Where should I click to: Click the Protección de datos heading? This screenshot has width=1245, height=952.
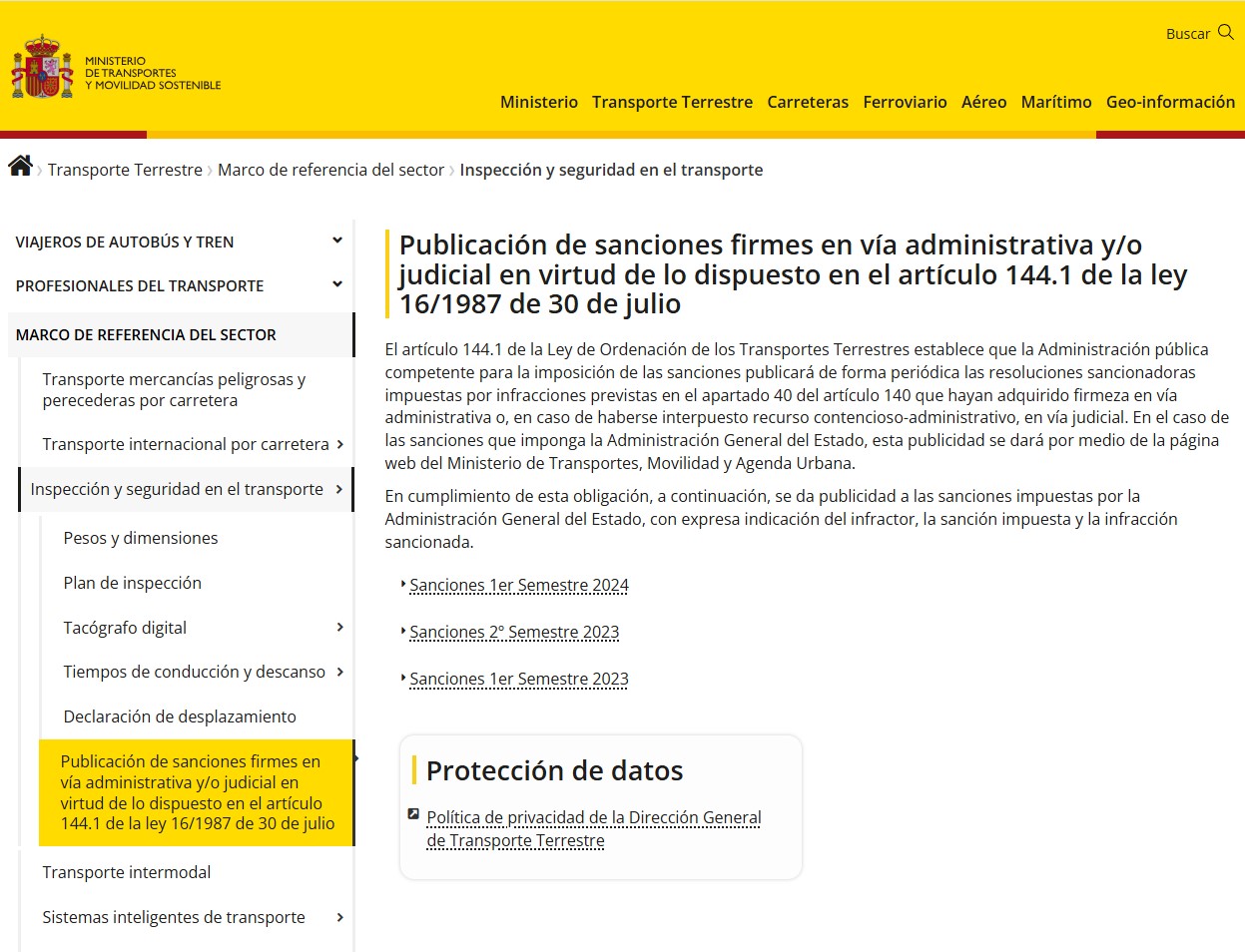555,770
